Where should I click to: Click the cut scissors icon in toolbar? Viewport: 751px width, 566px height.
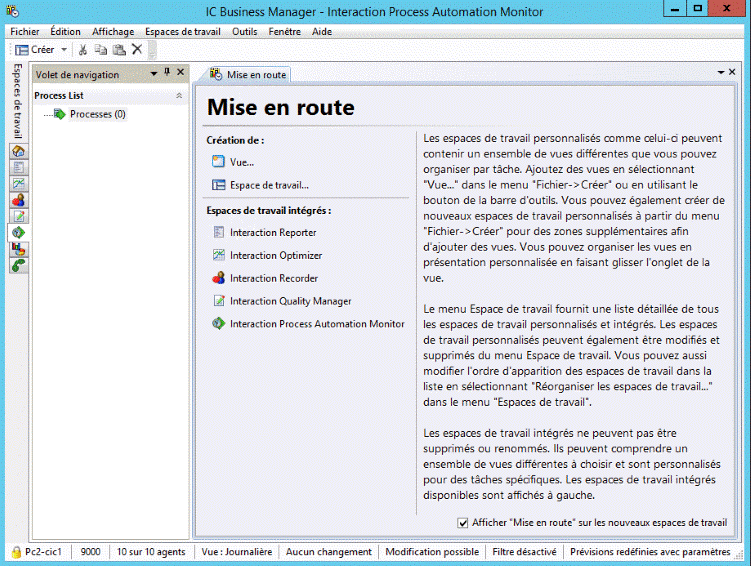coord(84,49)
